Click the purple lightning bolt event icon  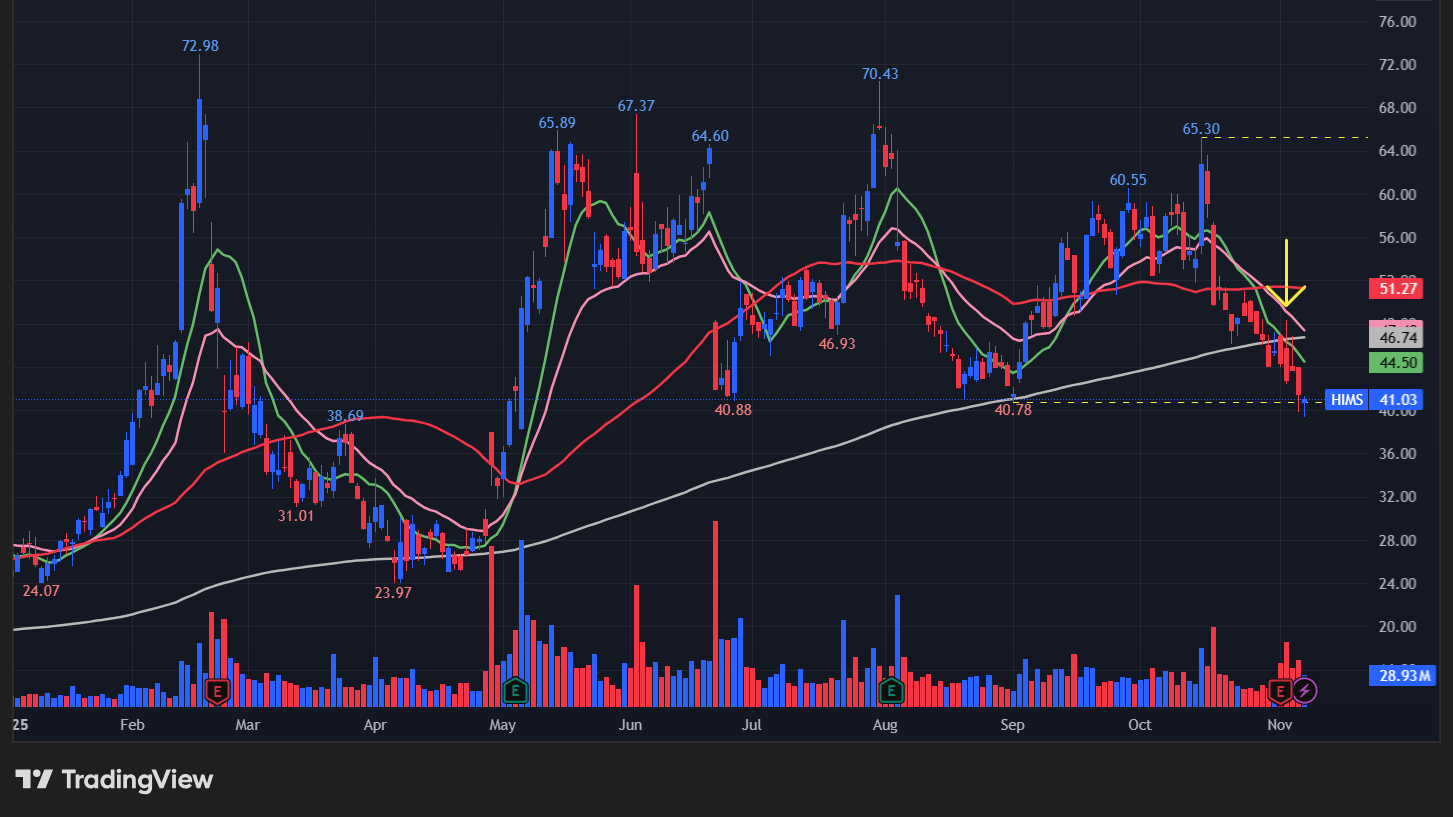[1306, 690]
